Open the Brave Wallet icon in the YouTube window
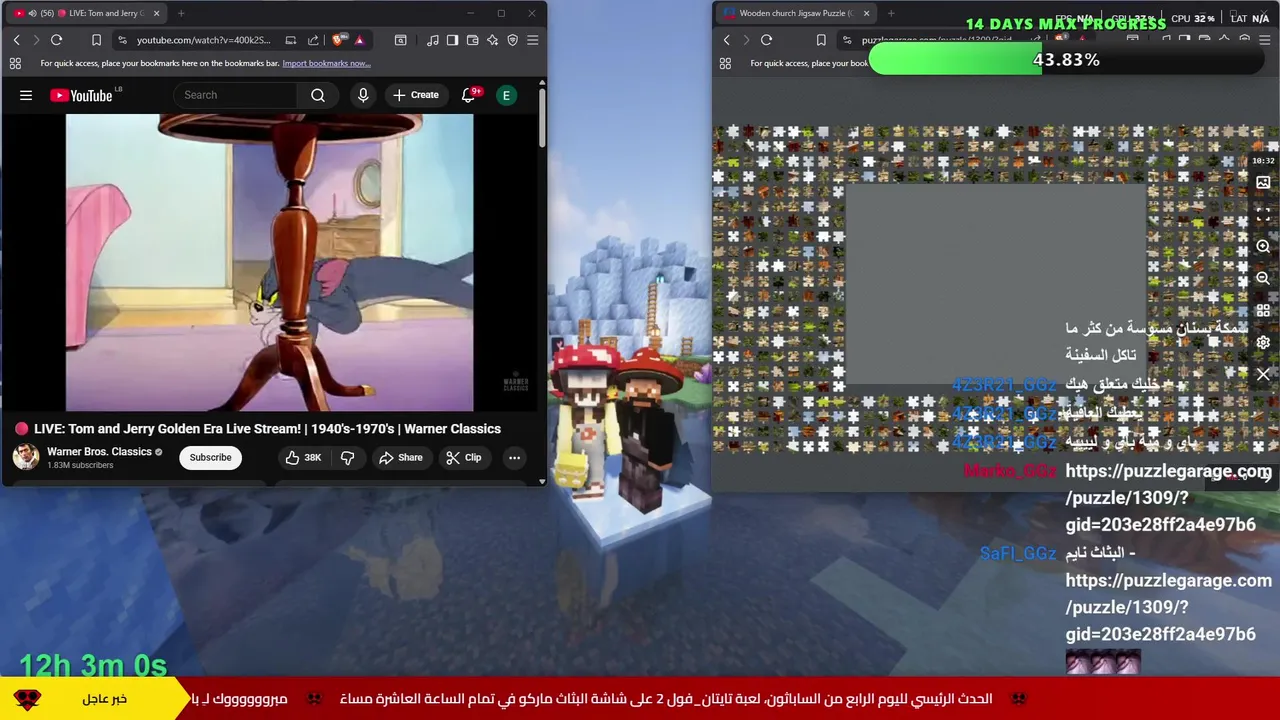1280x720 pixels. [x=472, y=40]
